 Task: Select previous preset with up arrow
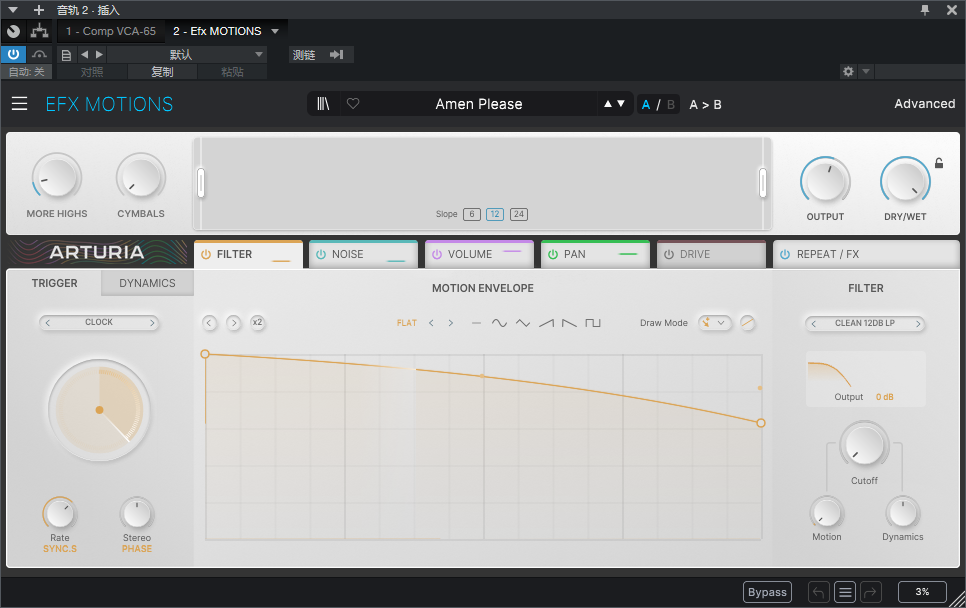pyautogui.click(x=607, y=103)
